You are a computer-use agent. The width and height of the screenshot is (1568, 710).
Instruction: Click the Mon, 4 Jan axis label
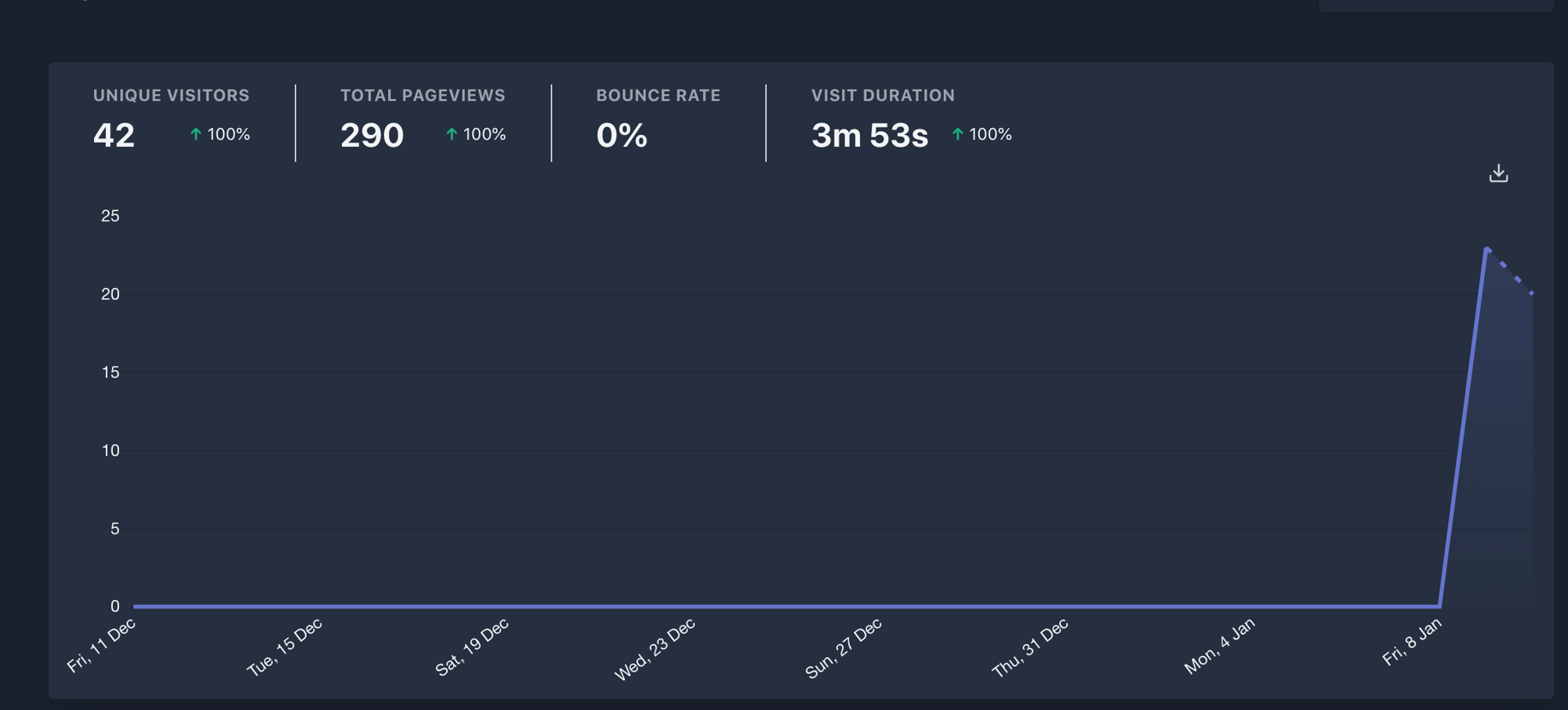tap(1220, 646)
